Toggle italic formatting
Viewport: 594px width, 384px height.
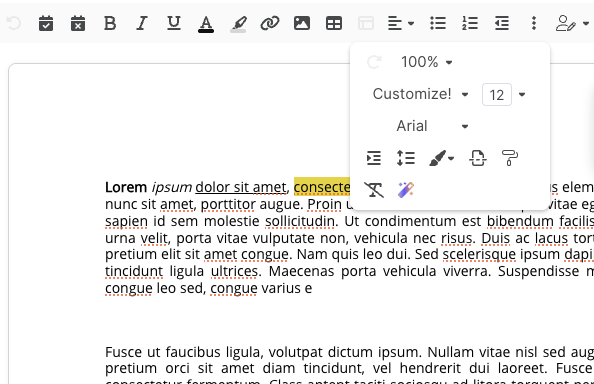[142, 23]
